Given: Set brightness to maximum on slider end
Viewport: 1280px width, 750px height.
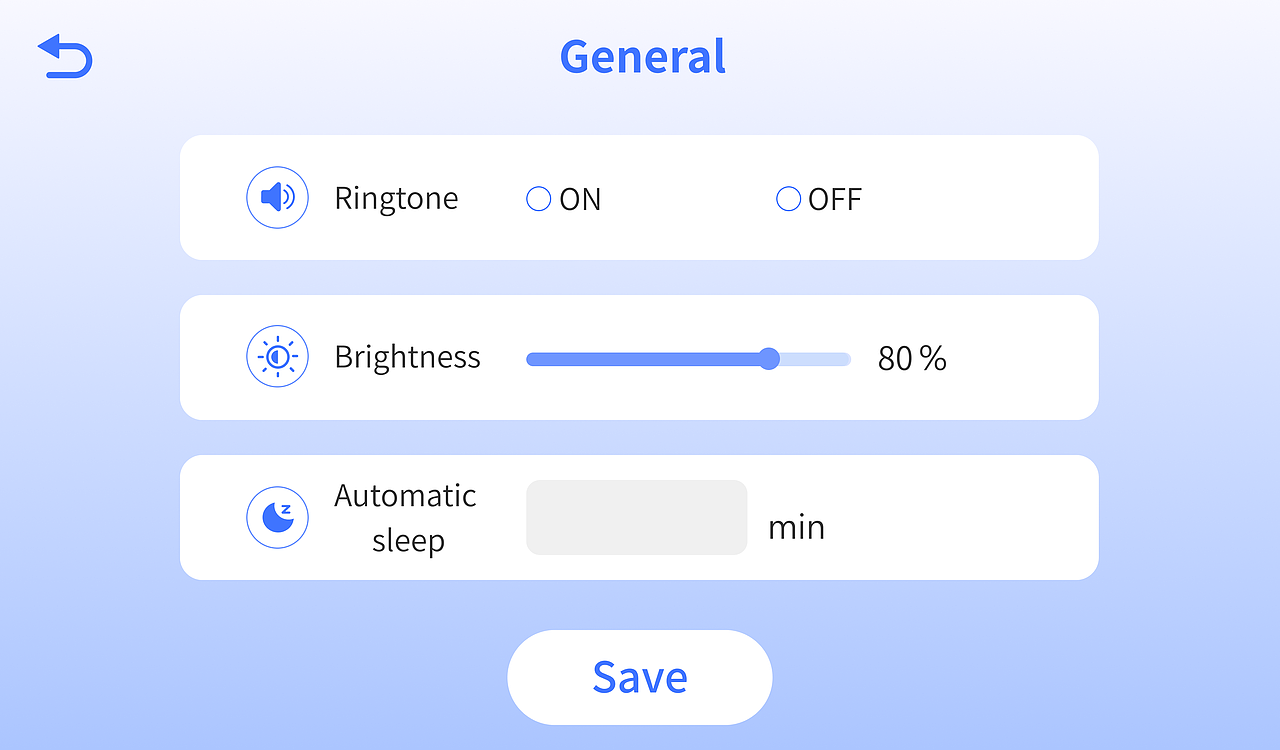Looking at the screenshot, I should (848, 359).
